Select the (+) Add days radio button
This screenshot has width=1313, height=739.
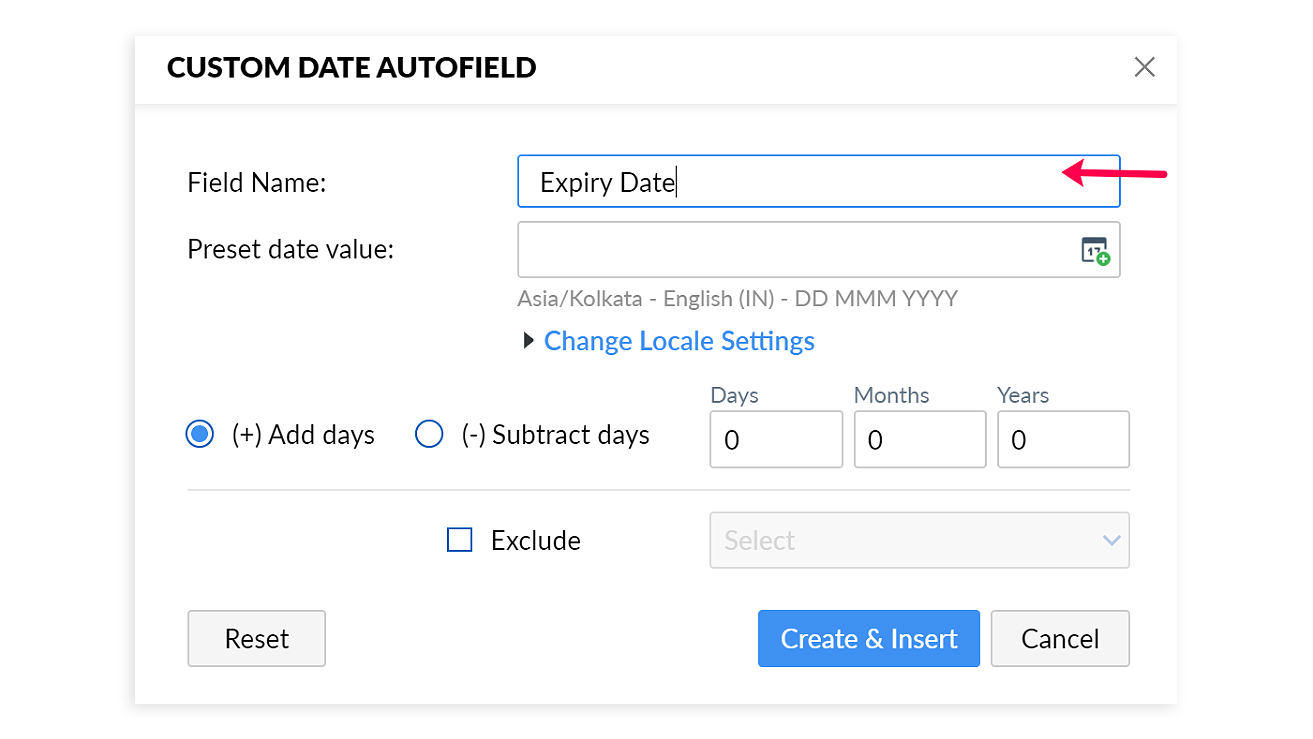(x=200, y=435)
